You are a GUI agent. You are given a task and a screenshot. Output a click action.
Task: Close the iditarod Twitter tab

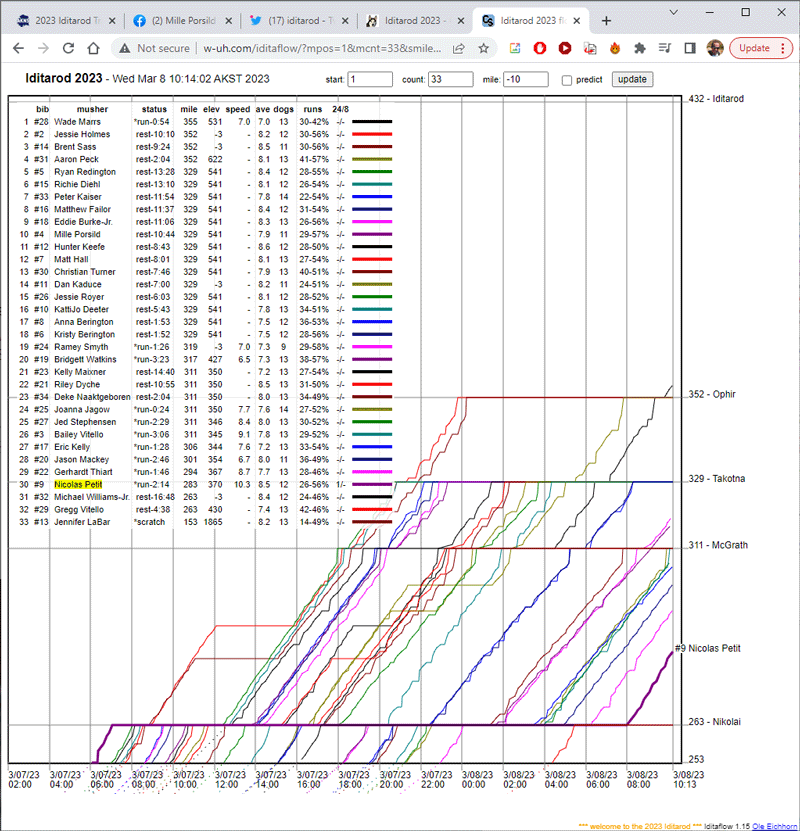345,21
